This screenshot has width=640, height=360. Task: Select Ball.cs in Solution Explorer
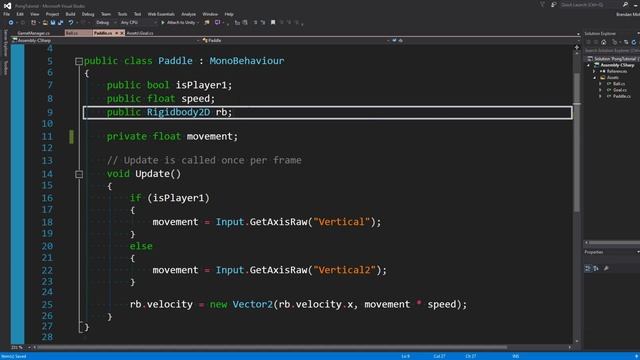click(x=619, y=84)
